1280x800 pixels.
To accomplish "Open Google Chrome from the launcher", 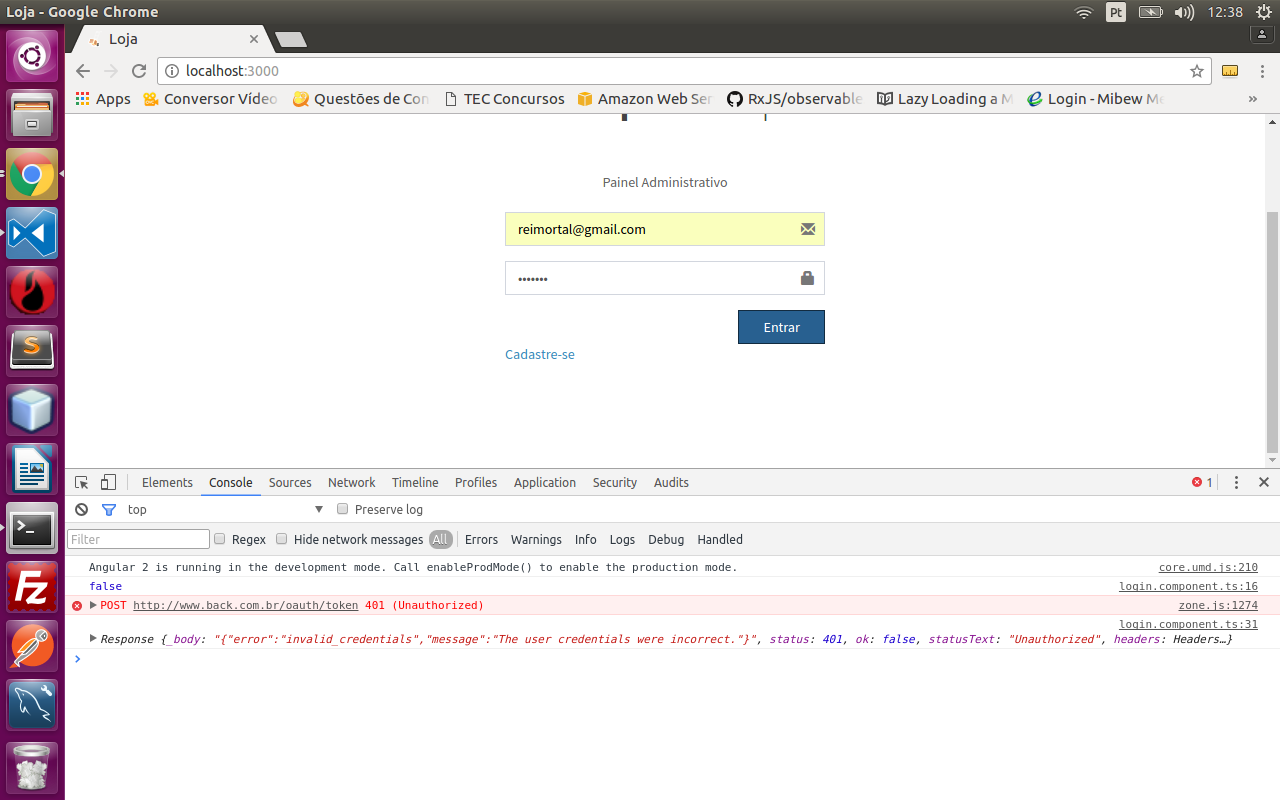I will point(32,174).
